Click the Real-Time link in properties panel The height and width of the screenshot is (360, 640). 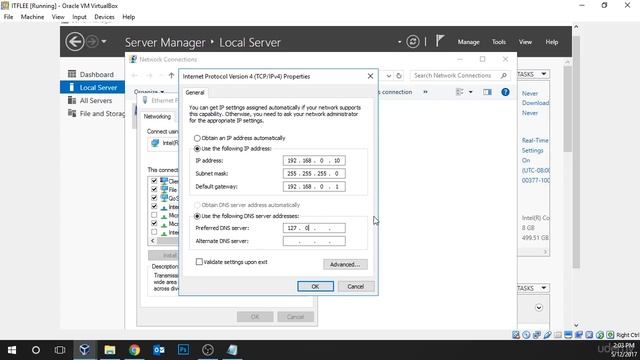(x=535, y=140)
